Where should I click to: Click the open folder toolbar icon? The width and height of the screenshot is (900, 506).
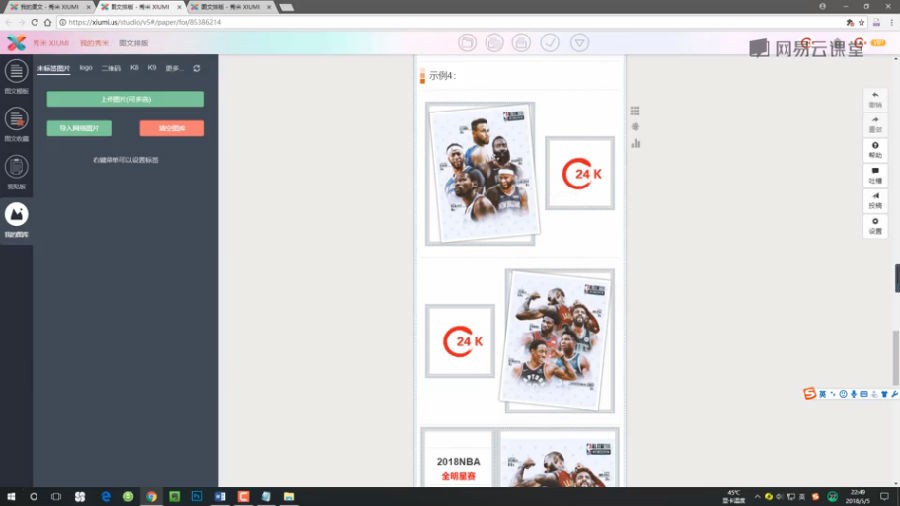pyautogui.click(x=467, y=42)
